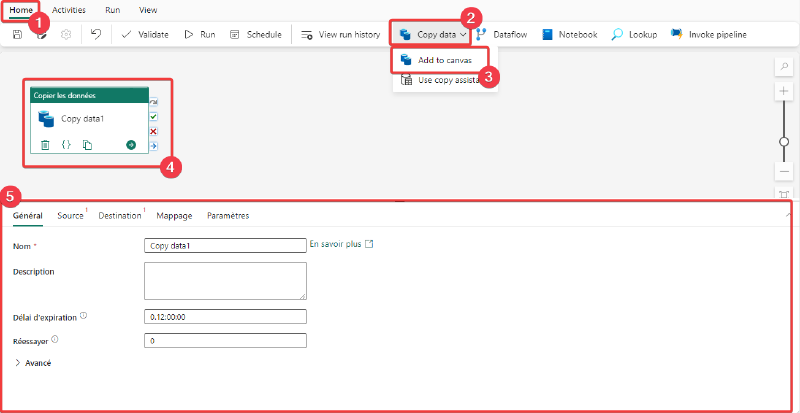Add an Invoke pipeline activity
Viewport: 800px width, 413px height.
point(709,35)
